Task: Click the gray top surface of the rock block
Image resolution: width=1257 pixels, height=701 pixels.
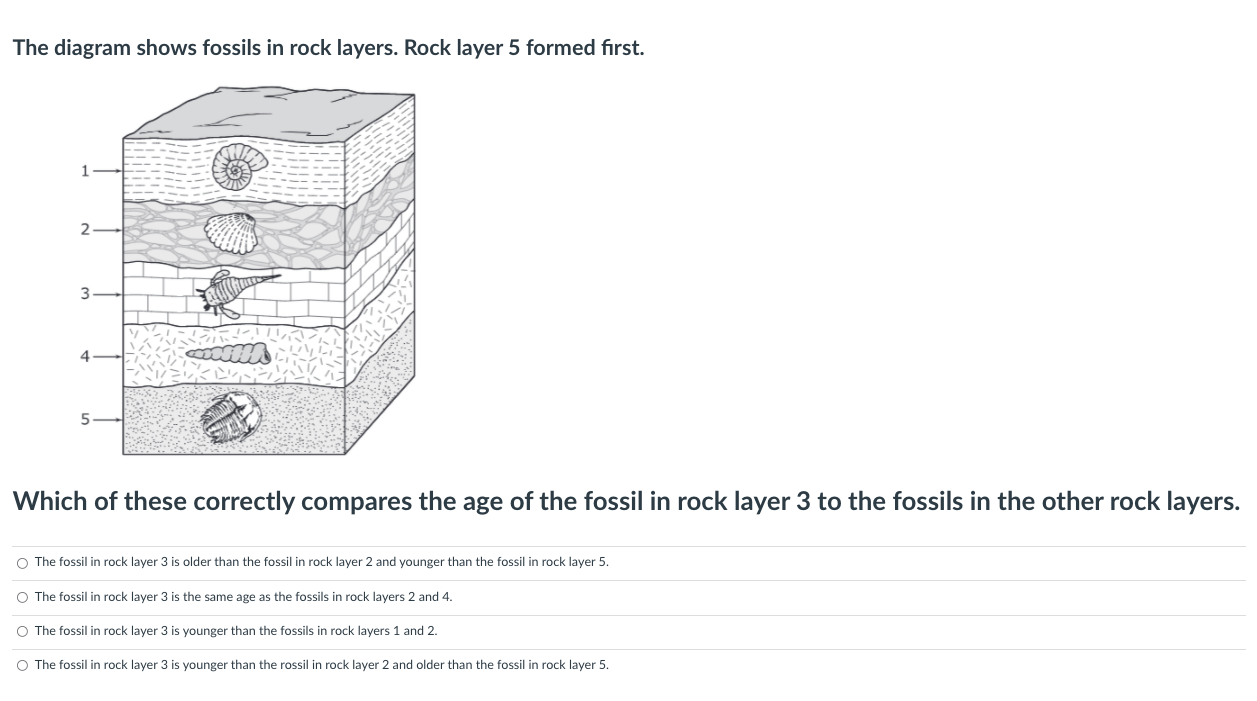Action: pyautogui.click(x=270, y=113)
